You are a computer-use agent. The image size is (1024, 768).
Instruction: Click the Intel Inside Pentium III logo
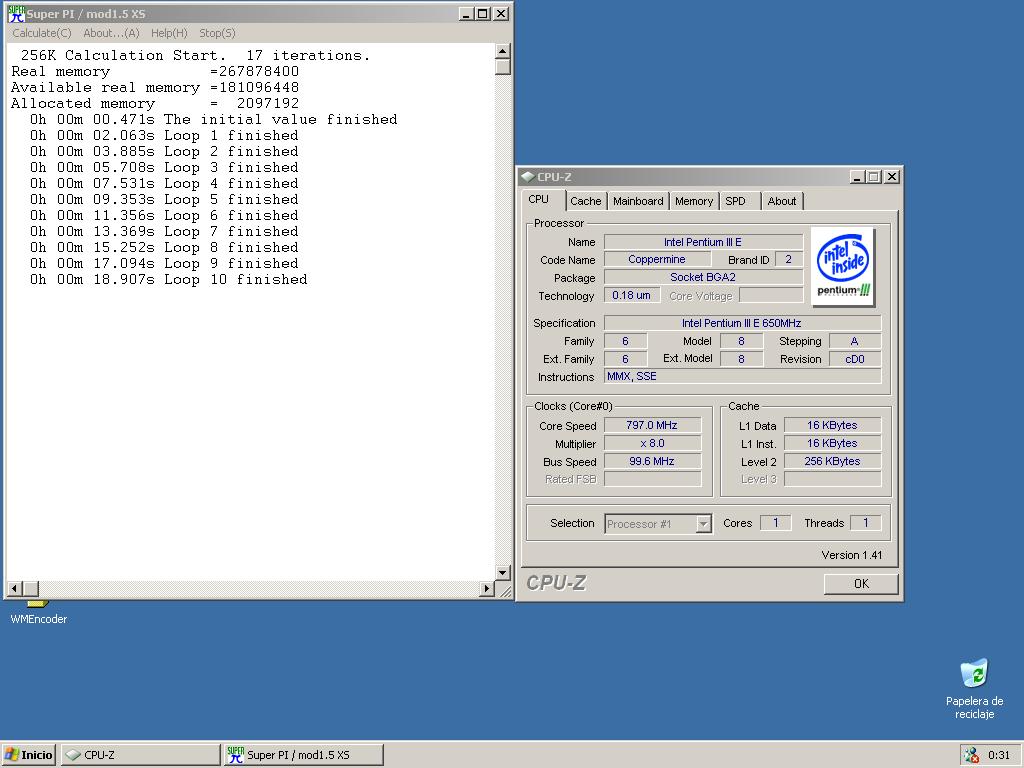[x=843, y=267]
